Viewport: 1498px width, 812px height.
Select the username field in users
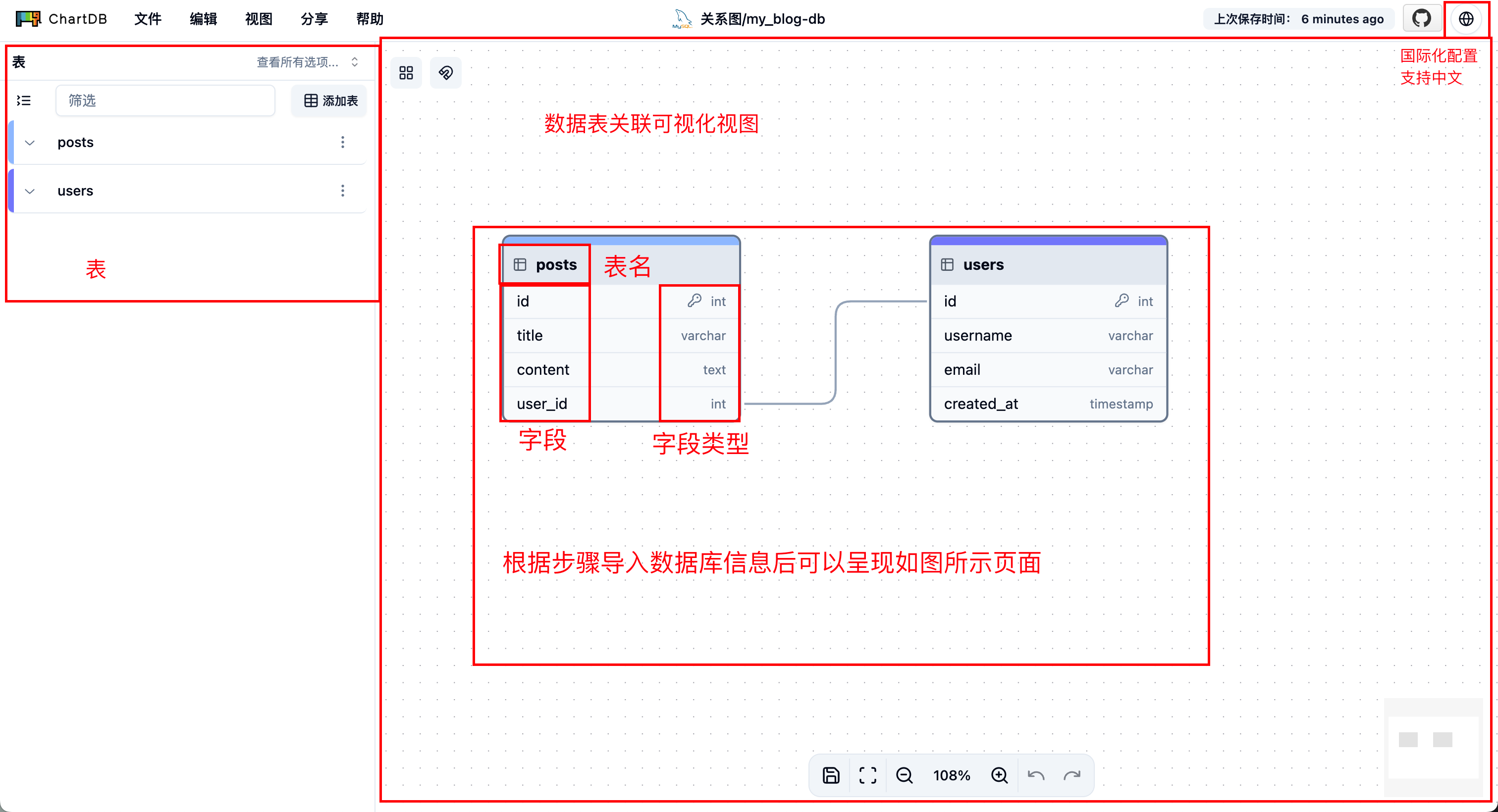tap(1049, 335)
